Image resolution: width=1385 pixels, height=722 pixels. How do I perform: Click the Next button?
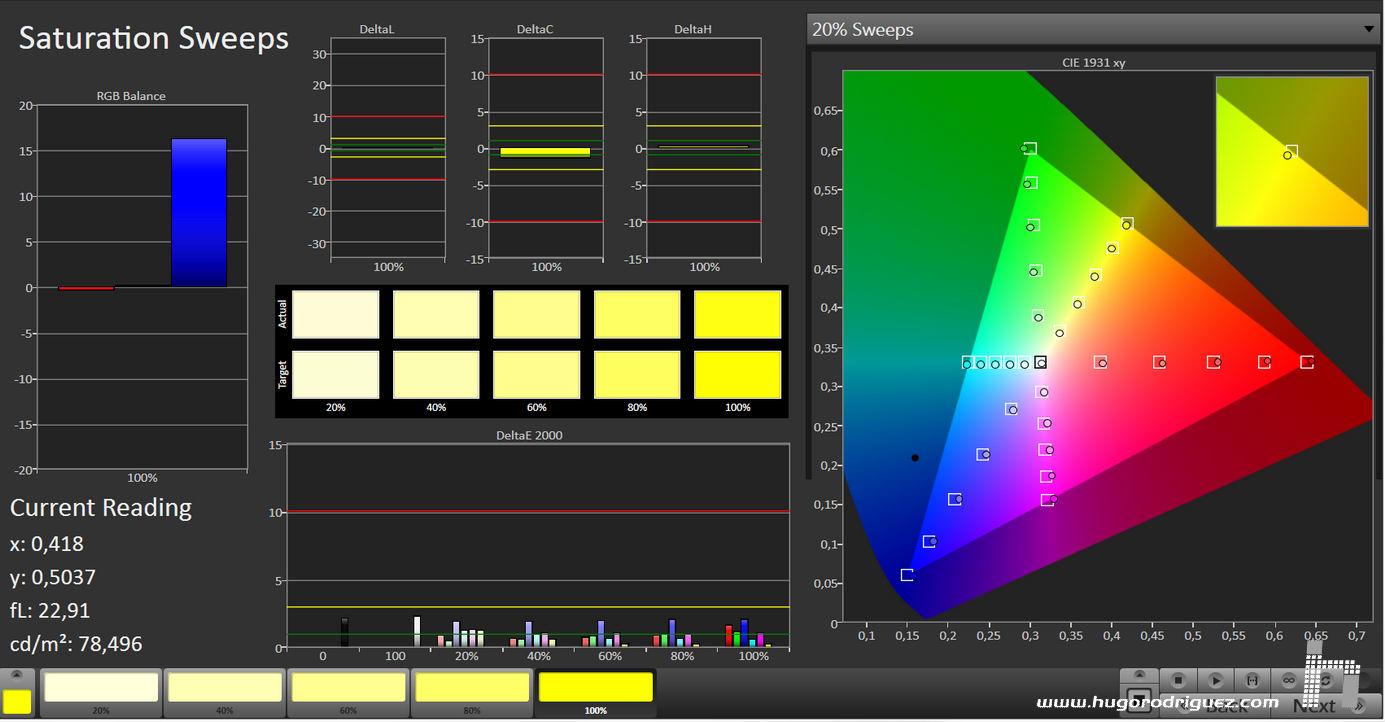1314,706
